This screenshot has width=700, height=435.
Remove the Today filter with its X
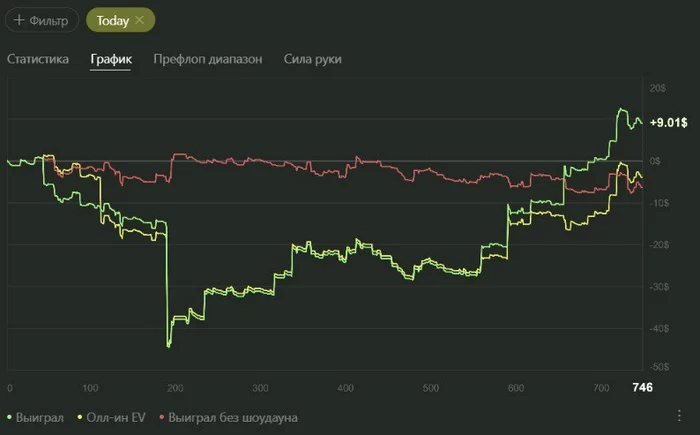click(139, 20)
